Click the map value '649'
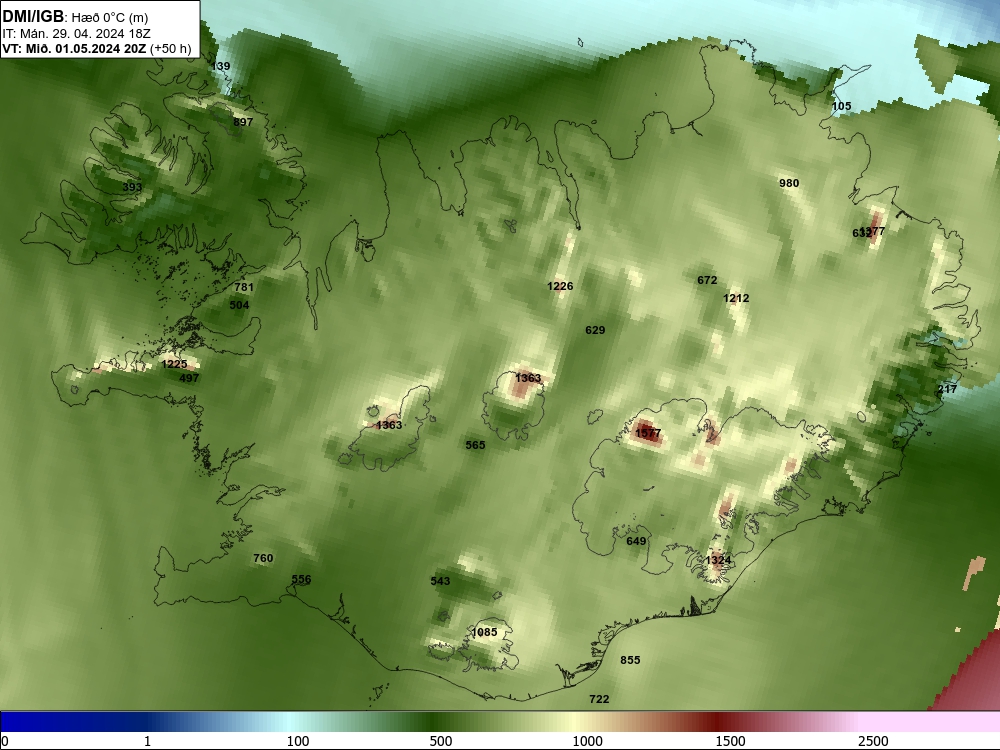1000x750 pixels. 636,541
